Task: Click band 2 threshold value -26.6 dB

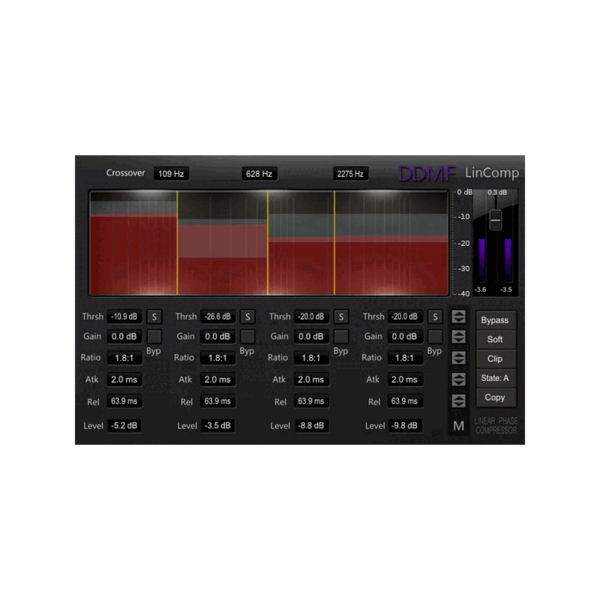Action: (x=217, y=317)
